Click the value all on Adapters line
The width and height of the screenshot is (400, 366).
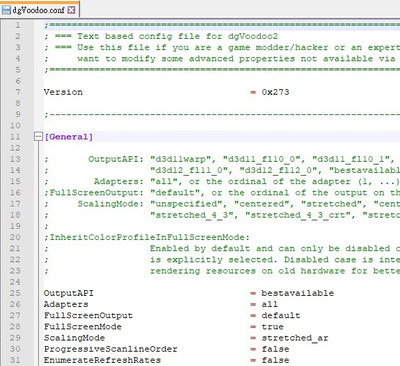point(270,304)
